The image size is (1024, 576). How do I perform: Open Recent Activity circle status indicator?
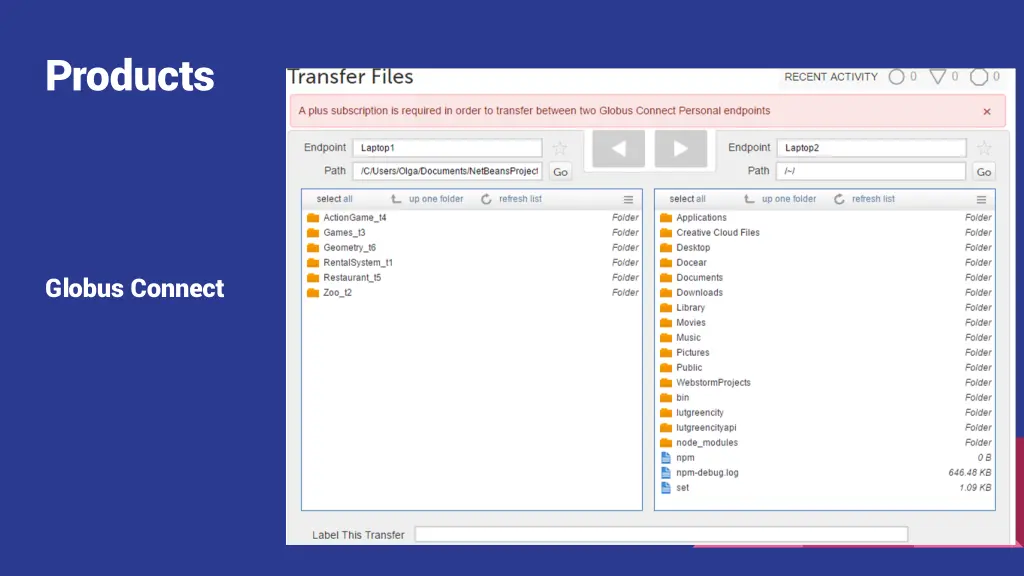[x=897, y=77]
